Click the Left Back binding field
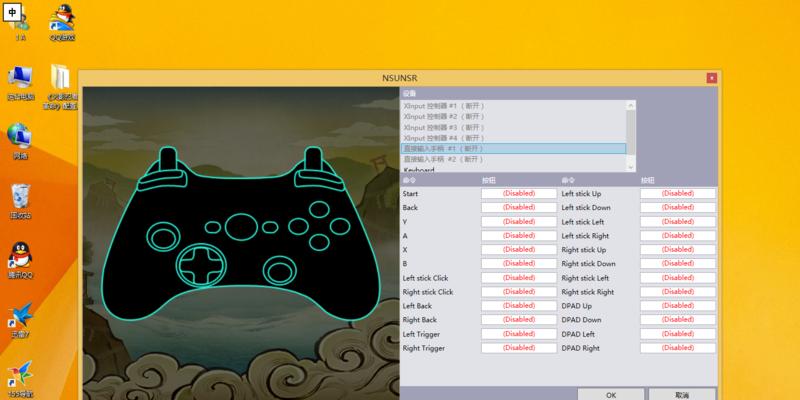Viewport: 800px width, 400px height. [519, 306]
